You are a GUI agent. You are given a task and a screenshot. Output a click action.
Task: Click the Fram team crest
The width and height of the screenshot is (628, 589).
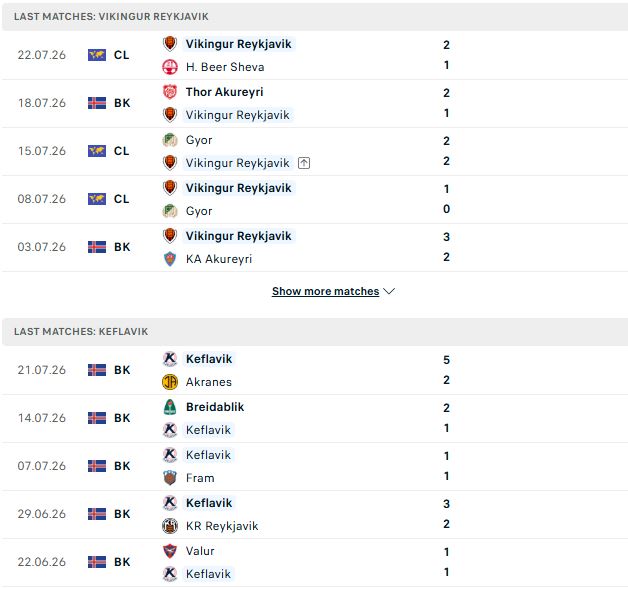coord(170,478)
